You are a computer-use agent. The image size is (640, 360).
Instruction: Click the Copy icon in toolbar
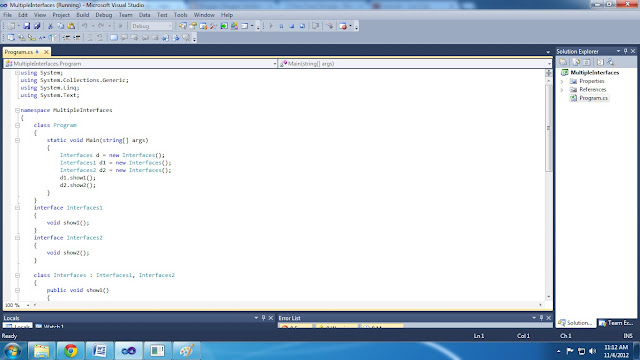(x=60, y=26)
